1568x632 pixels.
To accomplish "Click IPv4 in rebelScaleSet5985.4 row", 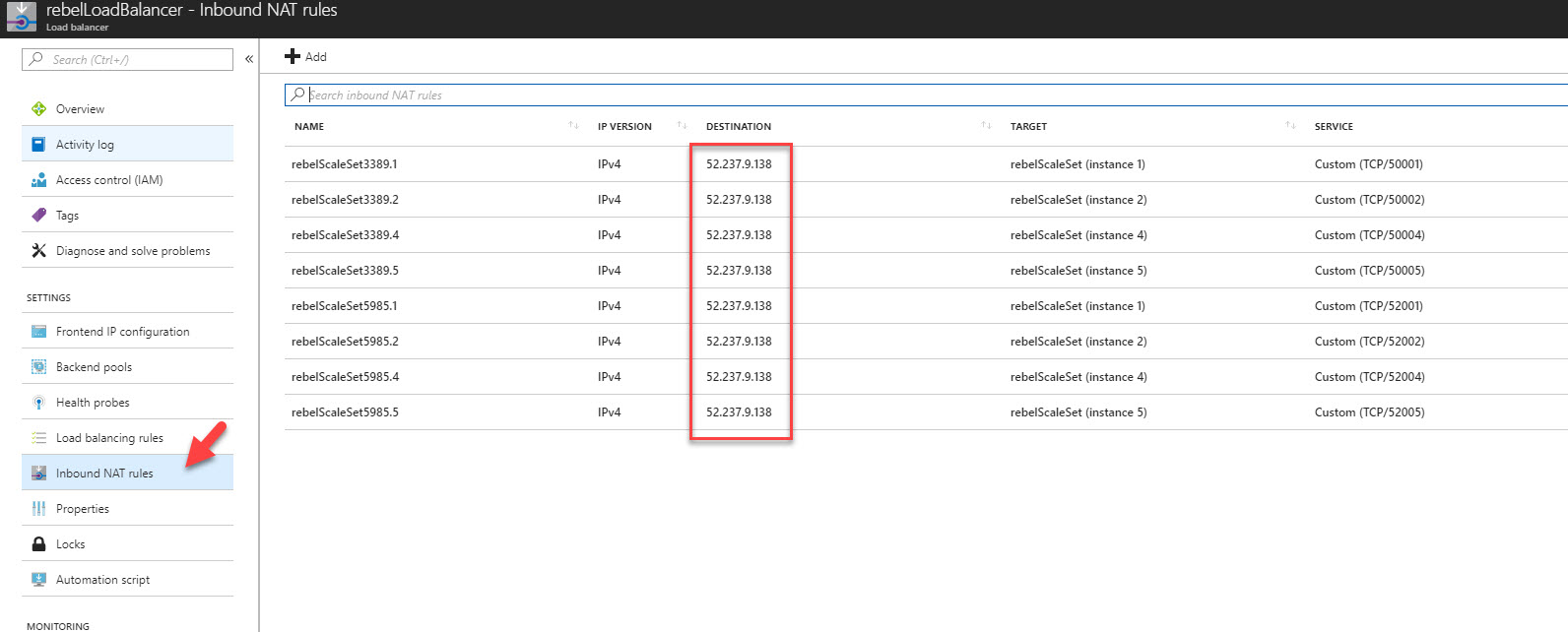I will 609,377.
